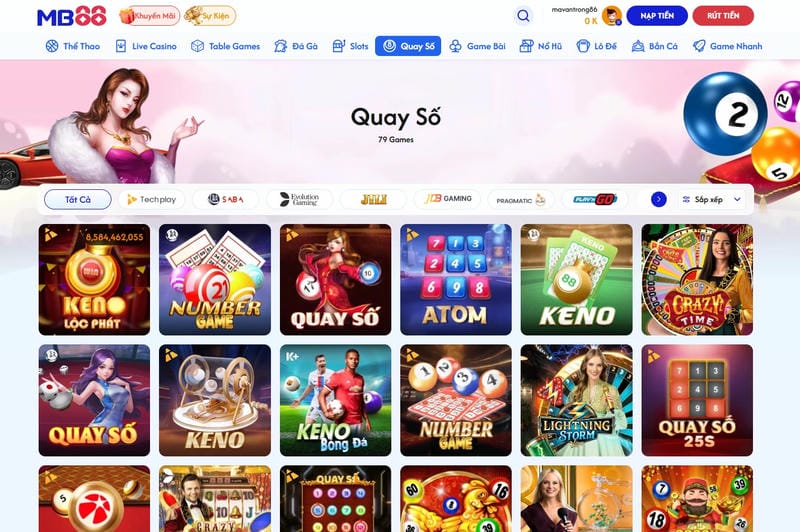Switch to the Live Casino tab
The height and width of the screenshot is (532, 800).
click(146, 46)
